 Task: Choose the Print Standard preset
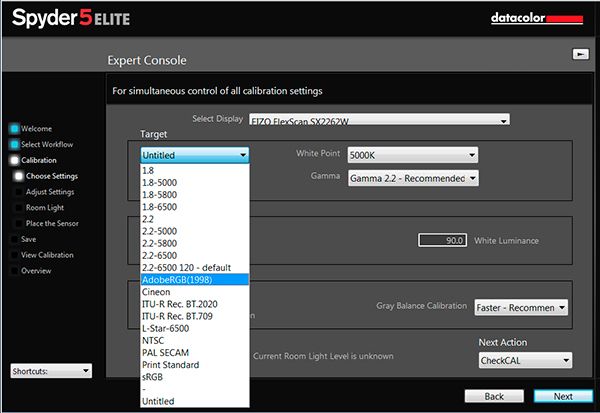coord(195,365)
